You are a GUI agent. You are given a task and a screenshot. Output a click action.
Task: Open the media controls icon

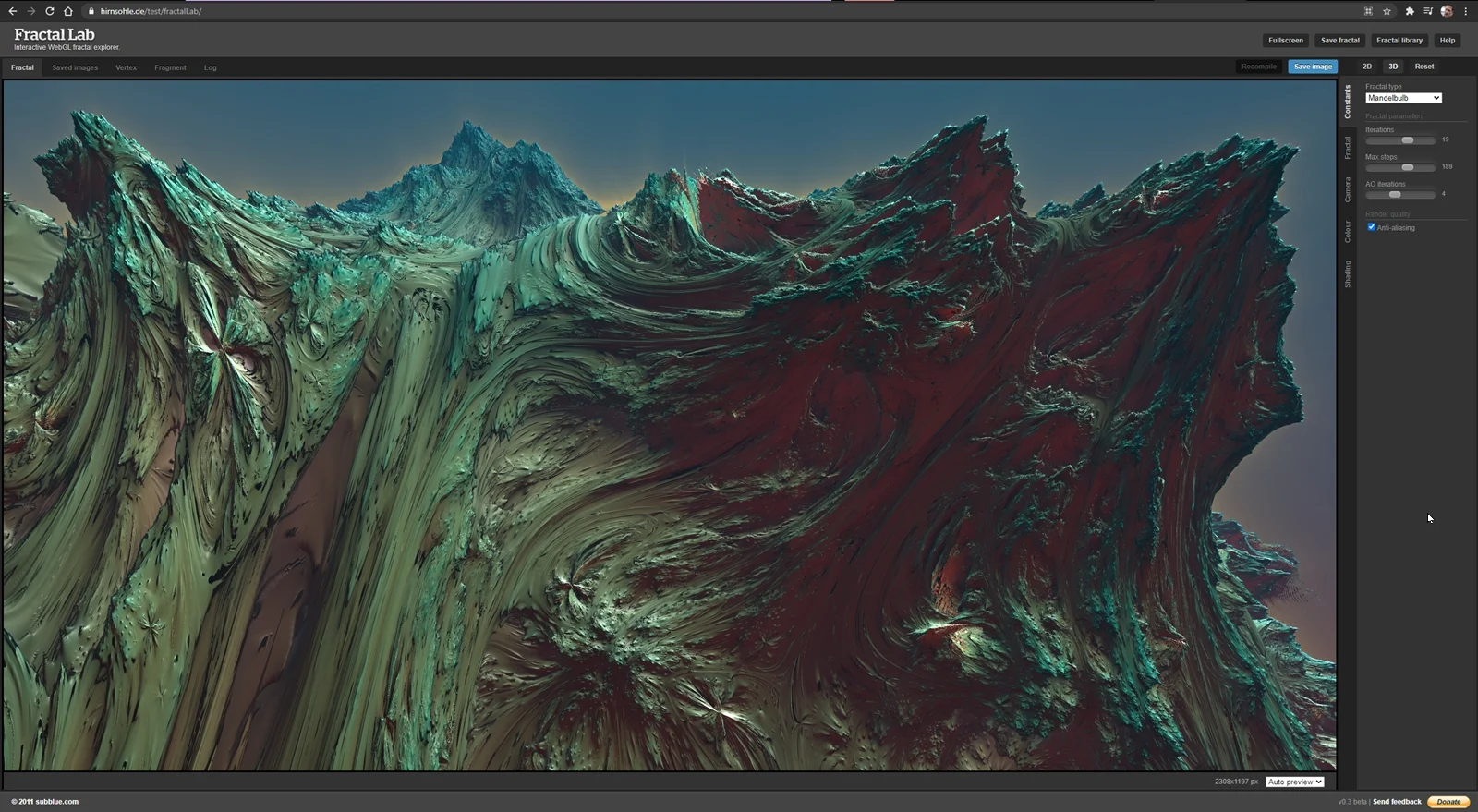coord(1428,11)
